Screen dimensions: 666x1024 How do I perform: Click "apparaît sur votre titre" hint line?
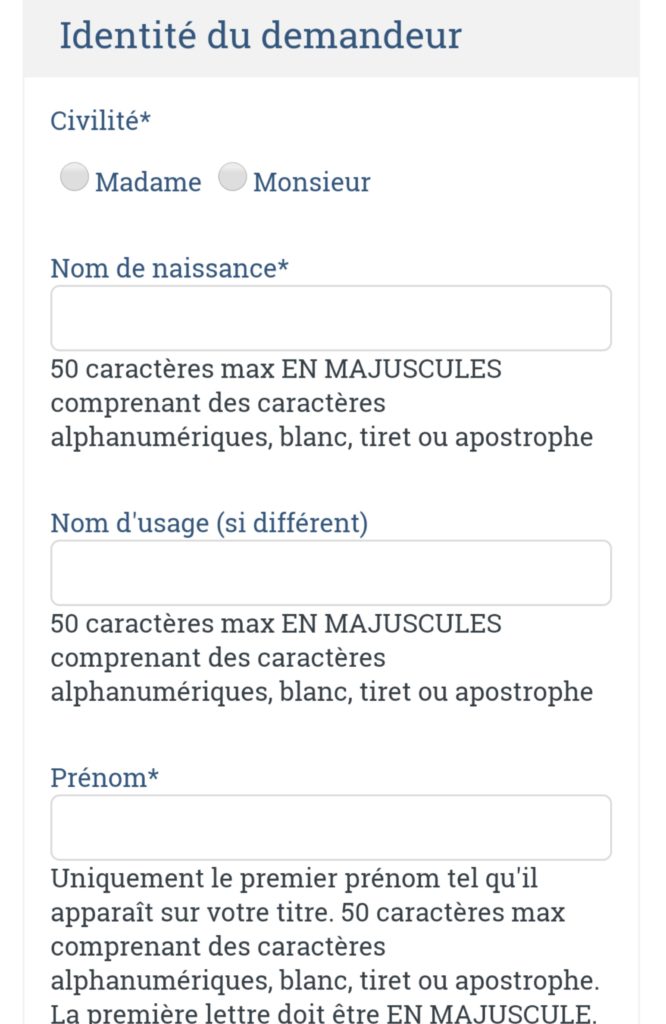(308, 912)
